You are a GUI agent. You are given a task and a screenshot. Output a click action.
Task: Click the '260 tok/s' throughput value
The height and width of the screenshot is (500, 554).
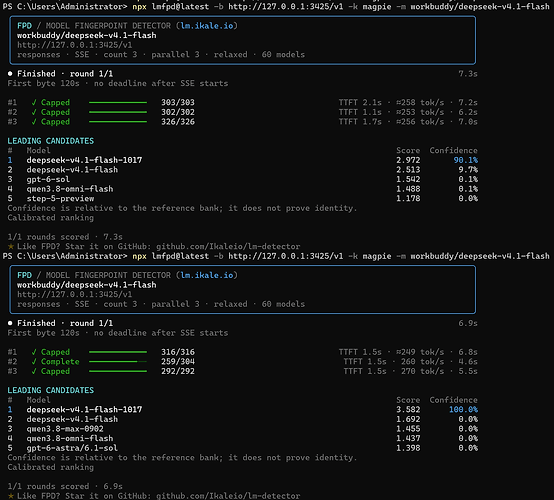(422, 361)
